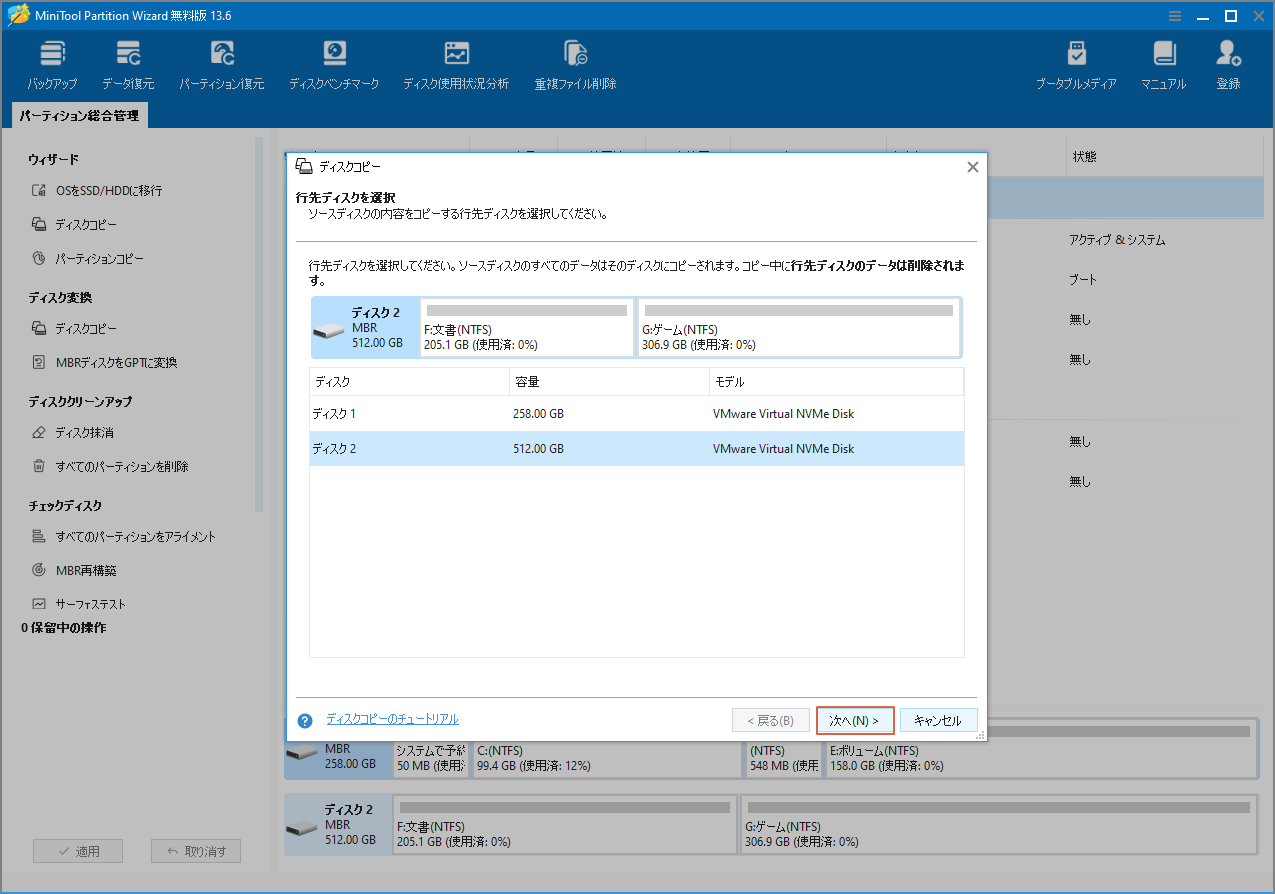Viewport: 1275px width, 894px height.
Task: Open ディスク使用状況分析 tool
Action: coord(456,65)
